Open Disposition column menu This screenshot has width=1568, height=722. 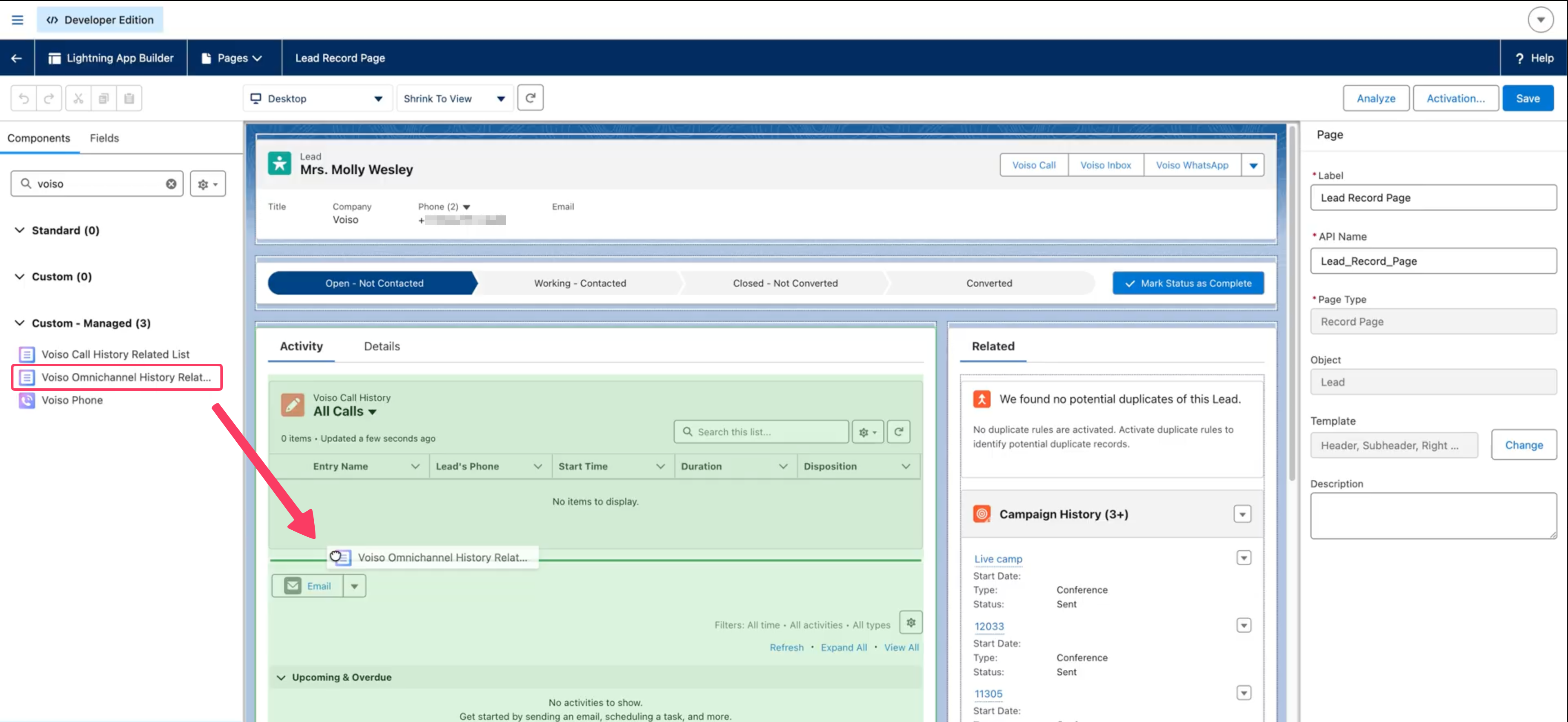point(906,466)
